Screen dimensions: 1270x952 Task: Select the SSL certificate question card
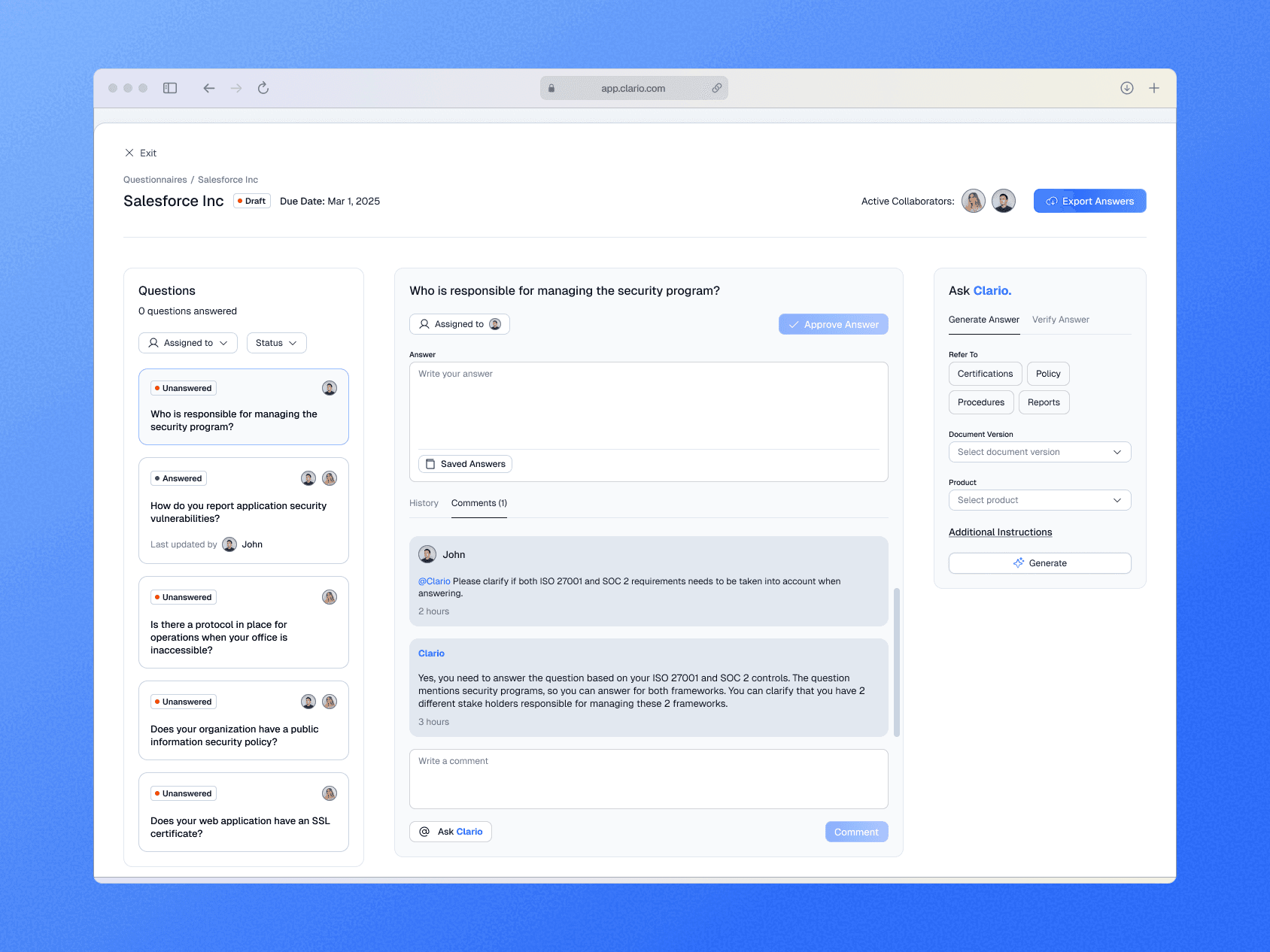[x=244, y=812]
